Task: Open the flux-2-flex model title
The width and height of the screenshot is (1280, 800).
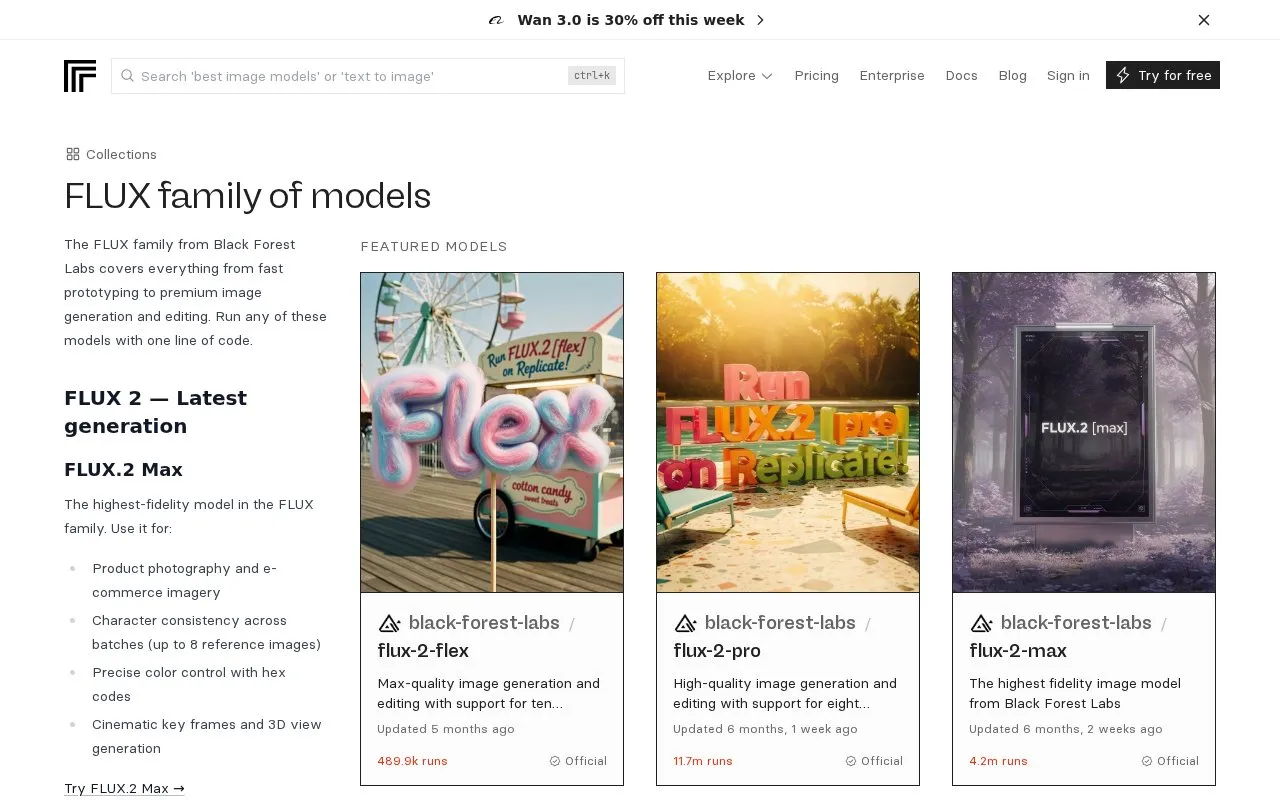Action: click(423, 651)
